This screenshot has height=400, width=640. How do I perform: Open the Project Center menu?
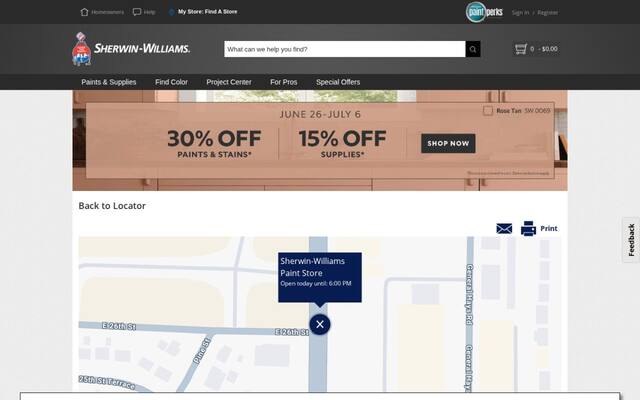point(229,82)
